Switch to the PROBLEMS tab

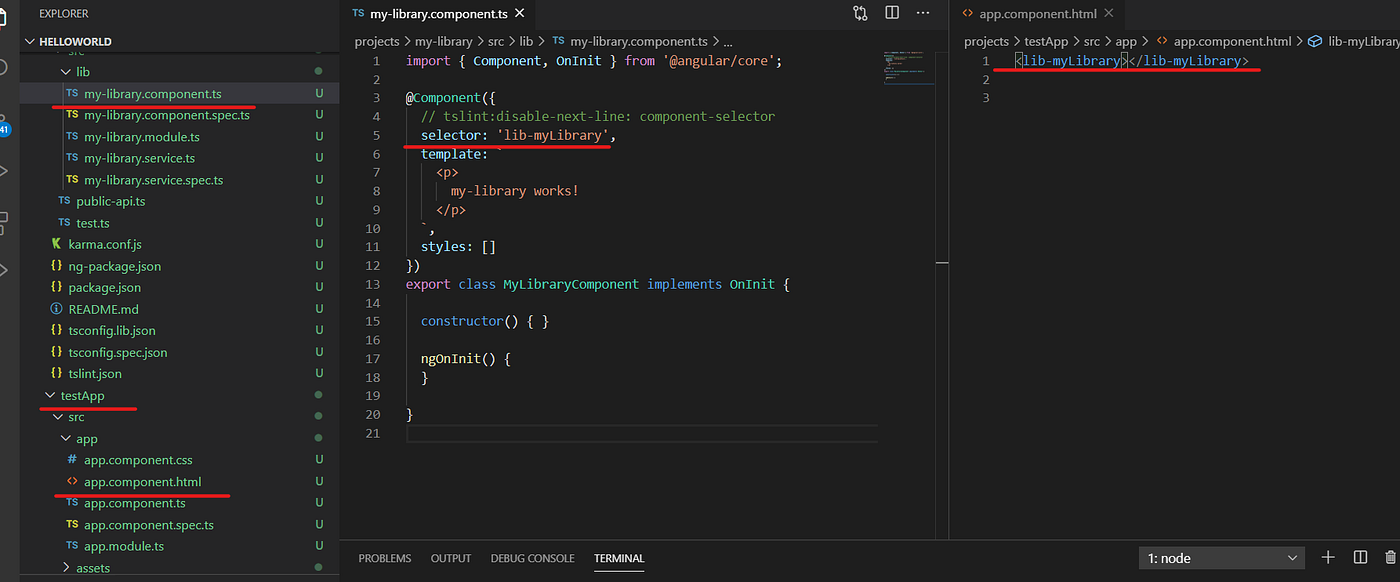tap(384, 558)
